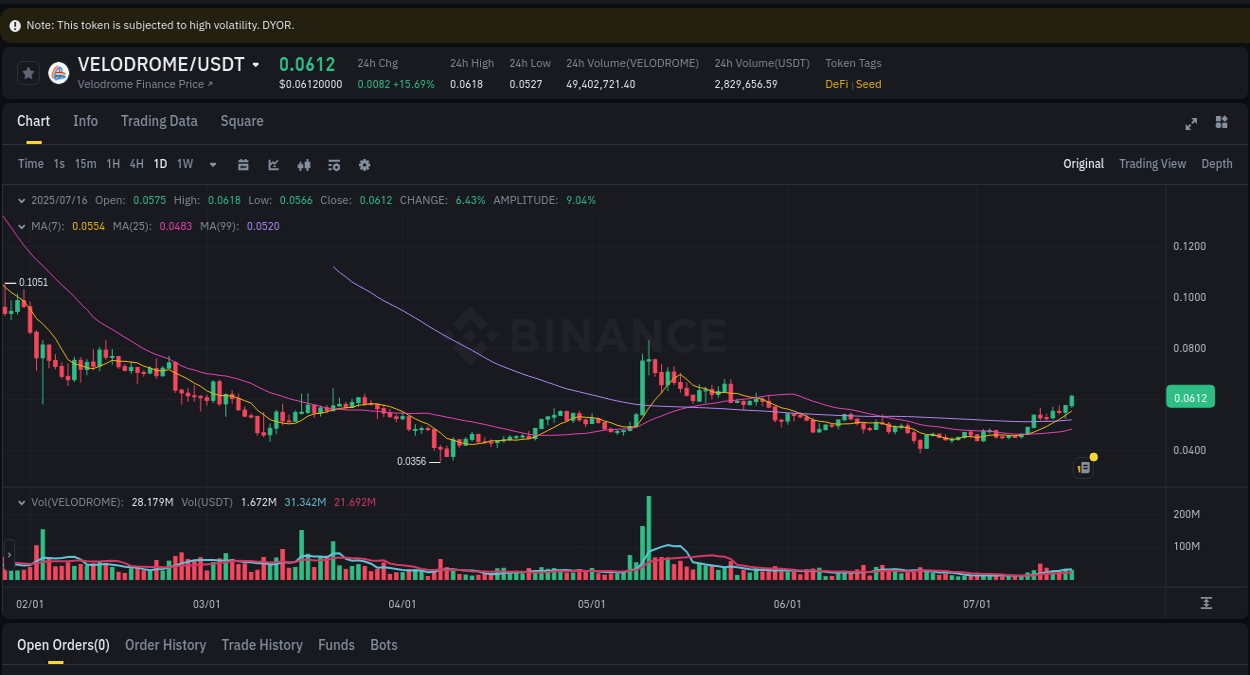Collapse the Vol(VELODROME) volume panel
This screenshot has width=1250, height=675.
click(20, 502)
